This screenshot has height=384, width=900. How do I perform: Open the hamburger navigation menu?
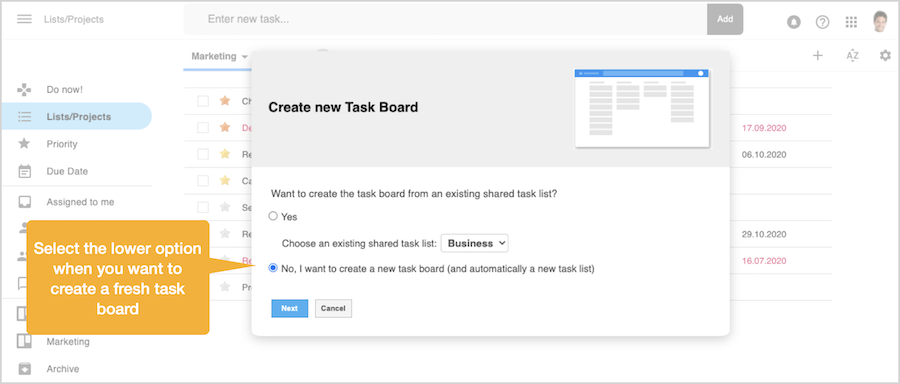(24, 19)
